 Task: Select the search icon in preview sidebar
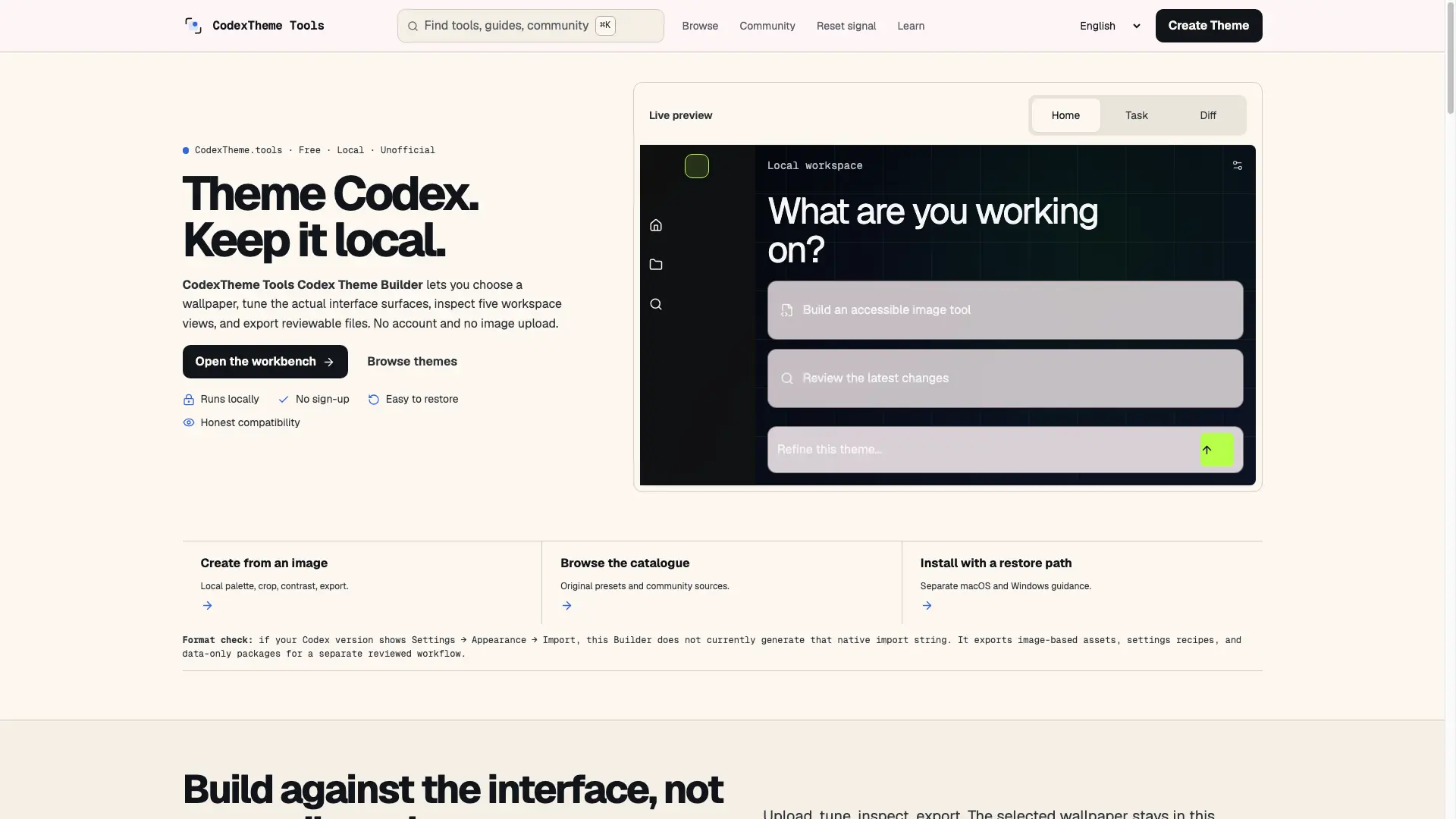click(656, 304)
